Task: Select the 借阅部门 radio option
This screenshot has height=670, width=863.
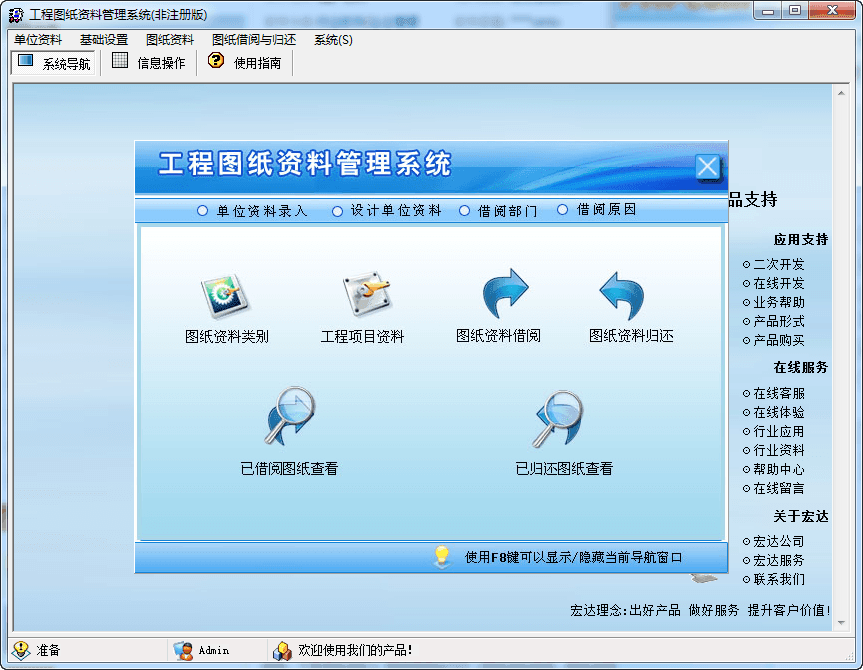Action: [464, 211]
